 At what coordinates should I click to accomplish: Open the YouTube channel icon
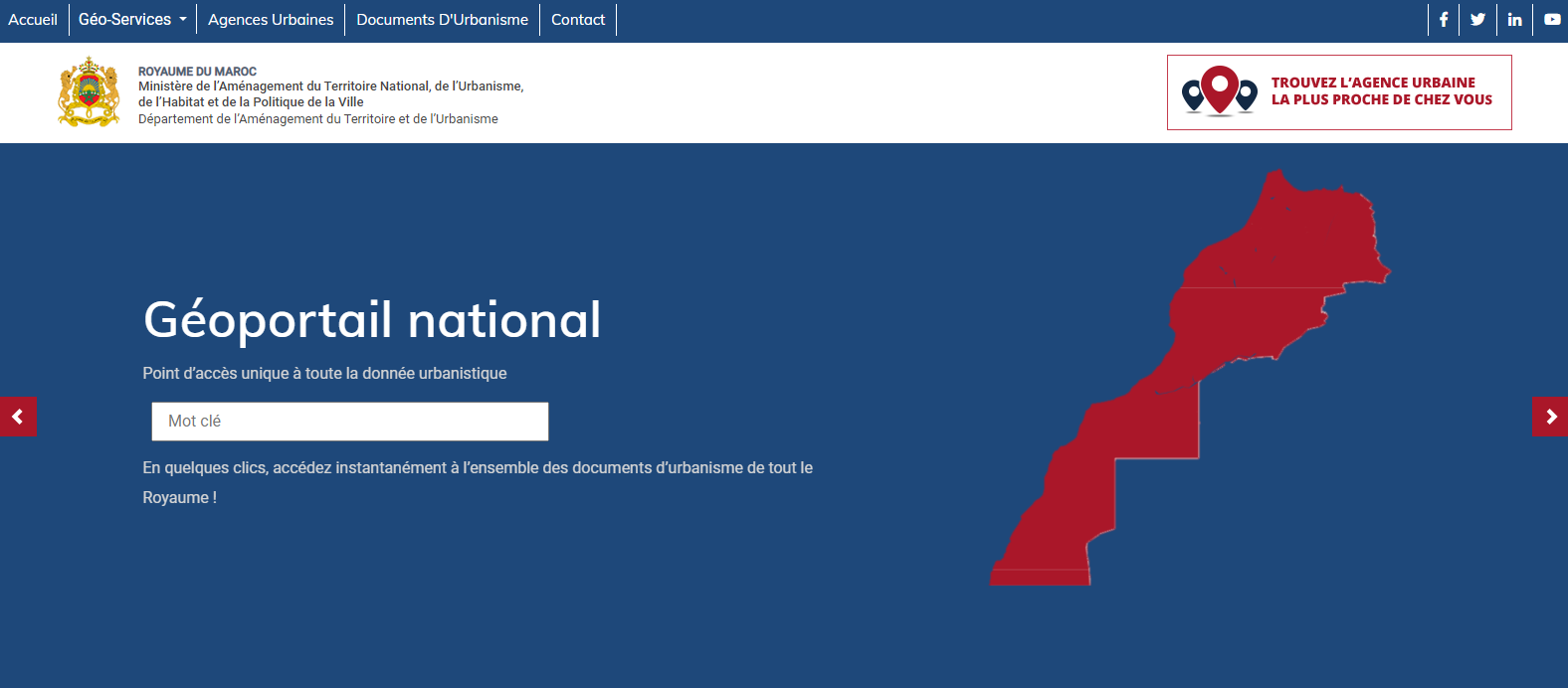pyautogui.click(x=1551, y=20)
